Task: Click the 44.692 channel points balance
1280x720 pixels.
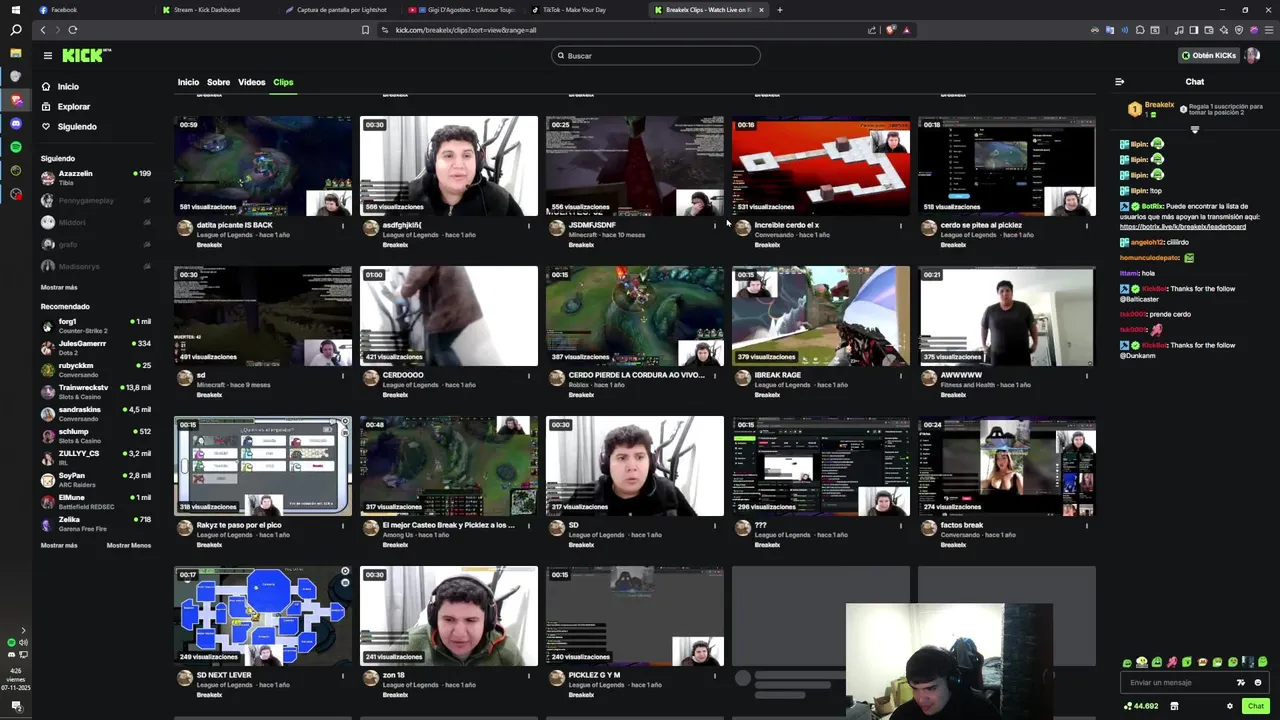Action: tap(1141, 706)
